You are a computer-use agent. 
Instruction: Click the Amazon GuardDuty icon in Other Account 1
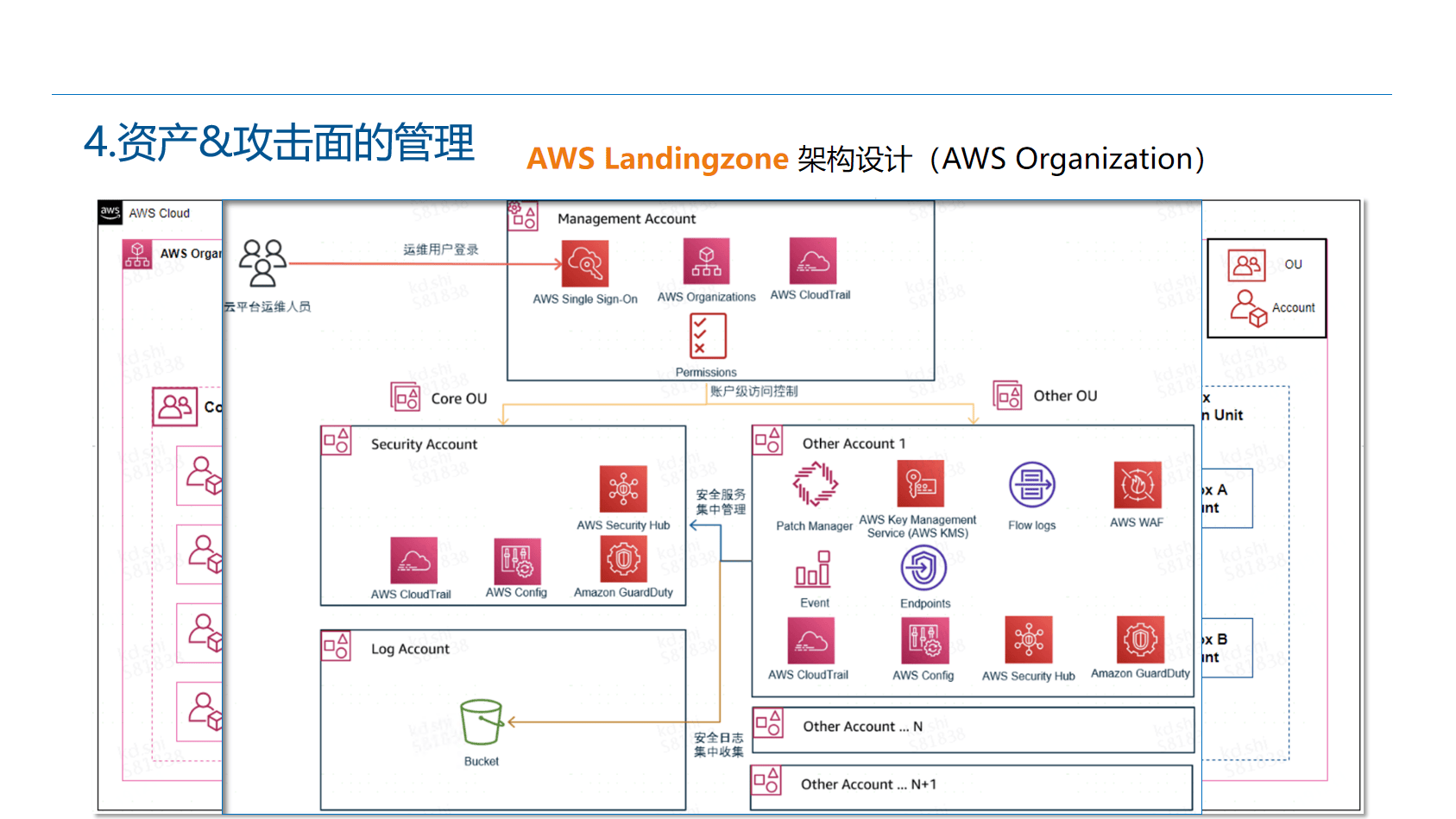[x=1140, y=639]
